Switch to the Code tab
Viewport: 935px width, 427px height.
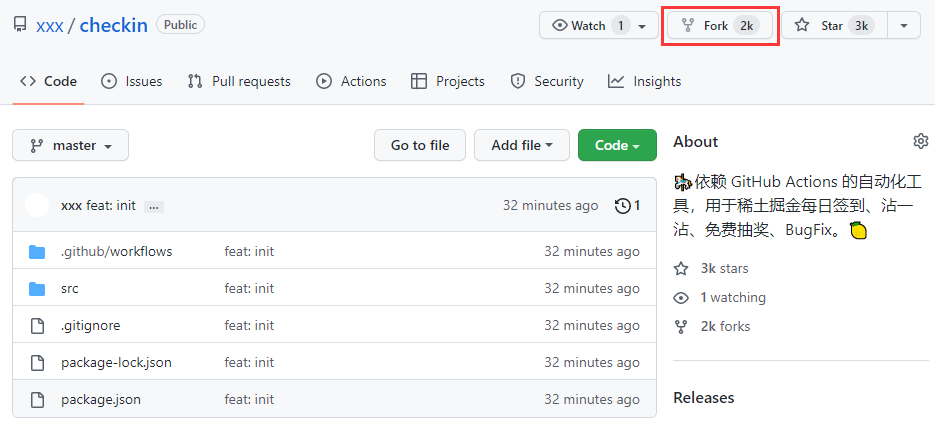(48, 82)
